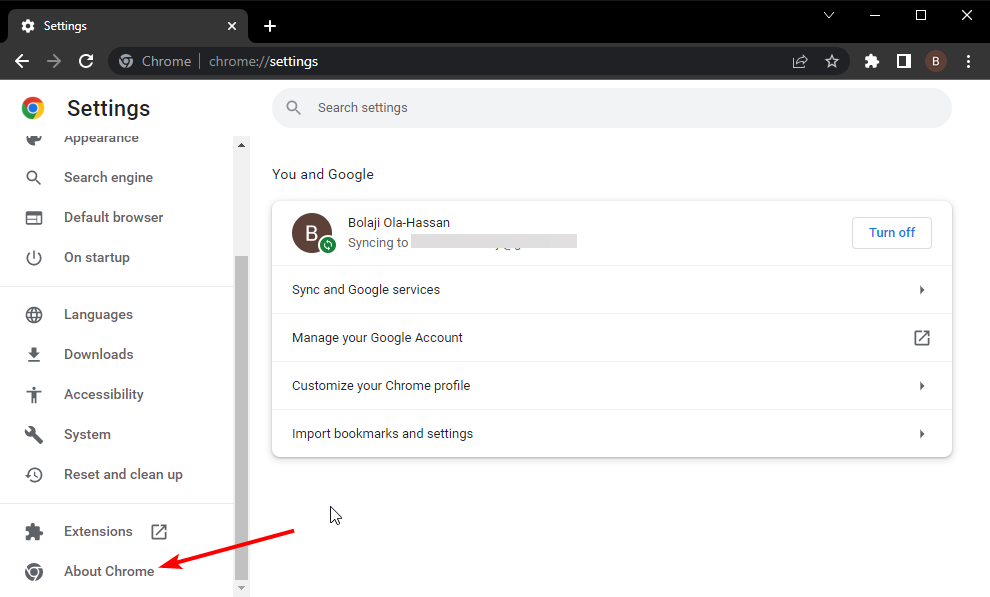Toggle the browser side panel icon
This screenshot has height=597, width=990.
tap(904, 61)
